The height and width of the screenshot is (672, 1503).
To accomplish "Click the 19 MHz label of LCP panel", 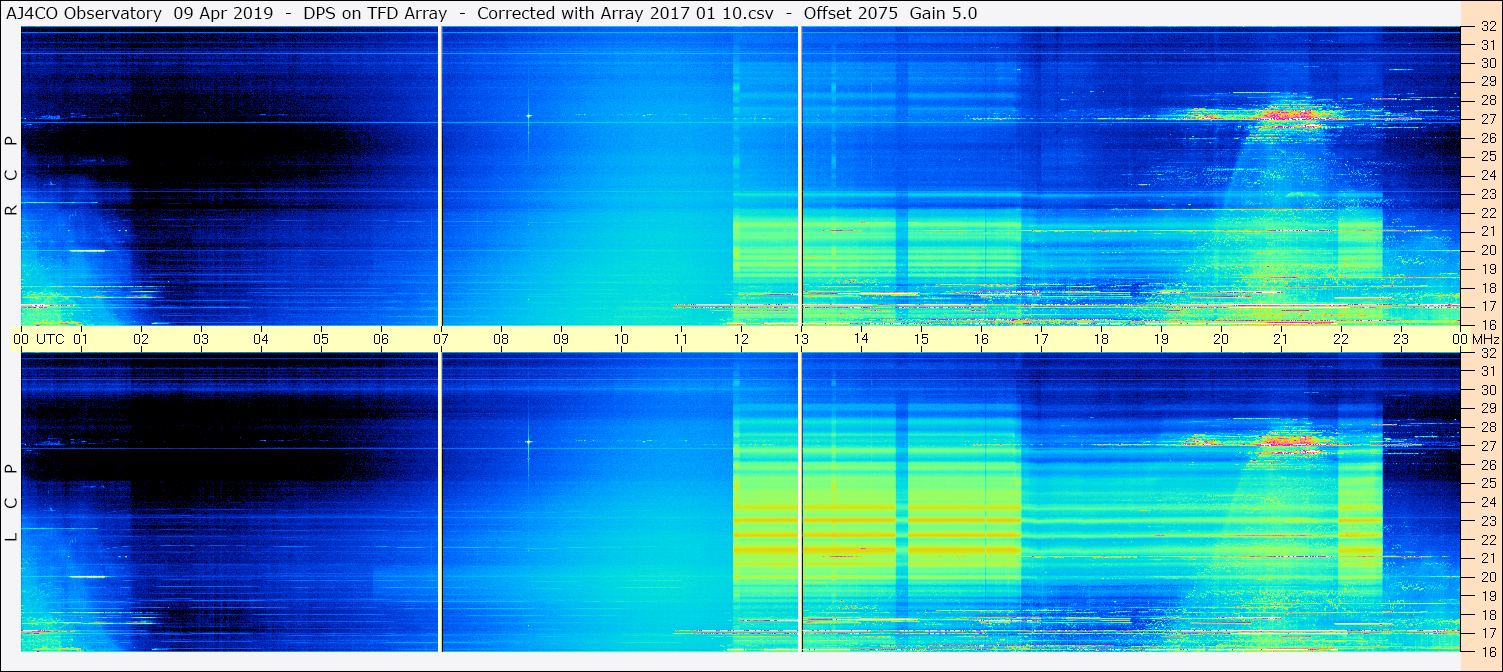I will tap(1488, 596).
